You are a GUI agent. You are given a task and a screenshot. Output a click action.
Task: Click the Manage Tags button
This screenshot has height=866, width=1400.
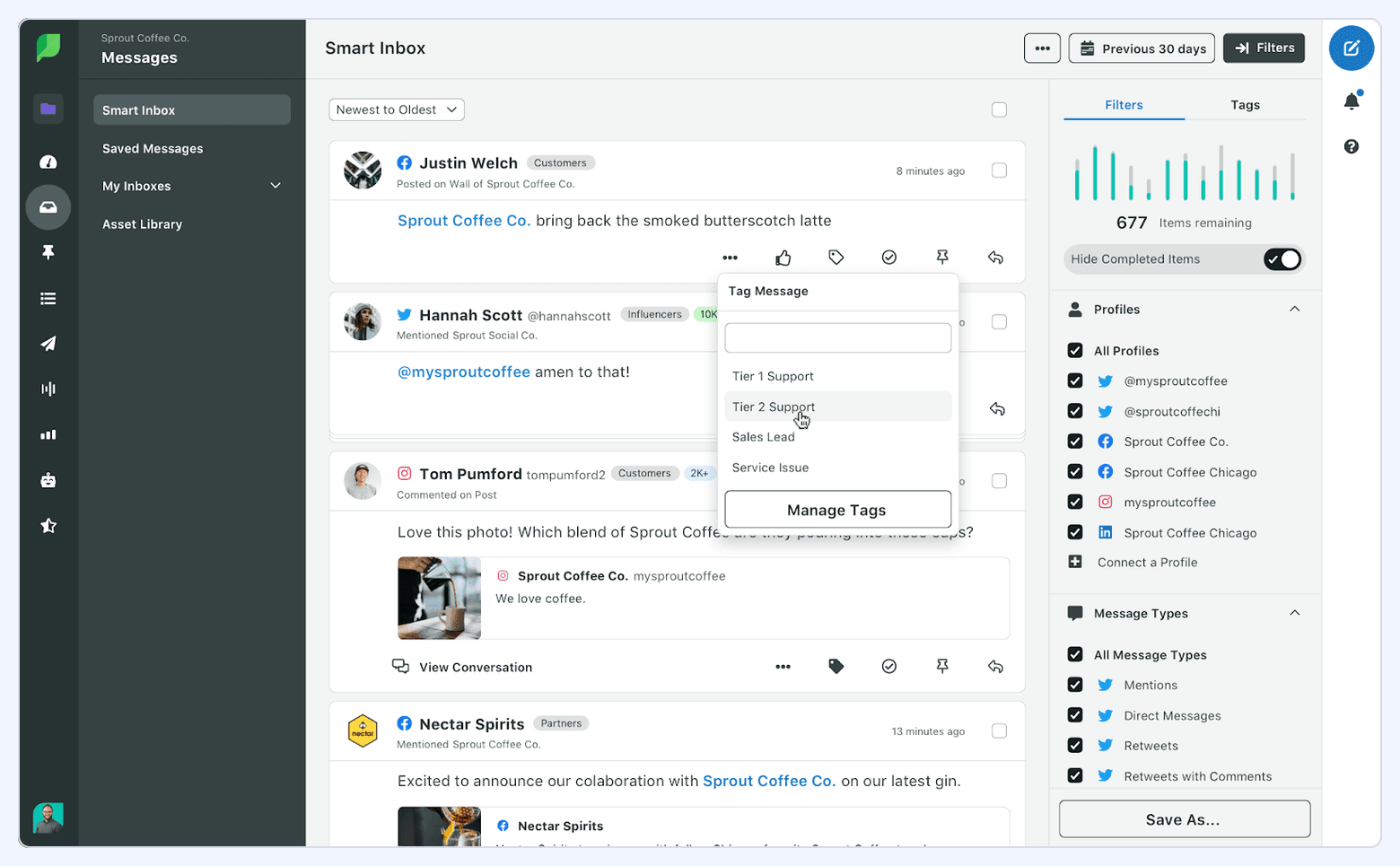(x=836, y=510)
